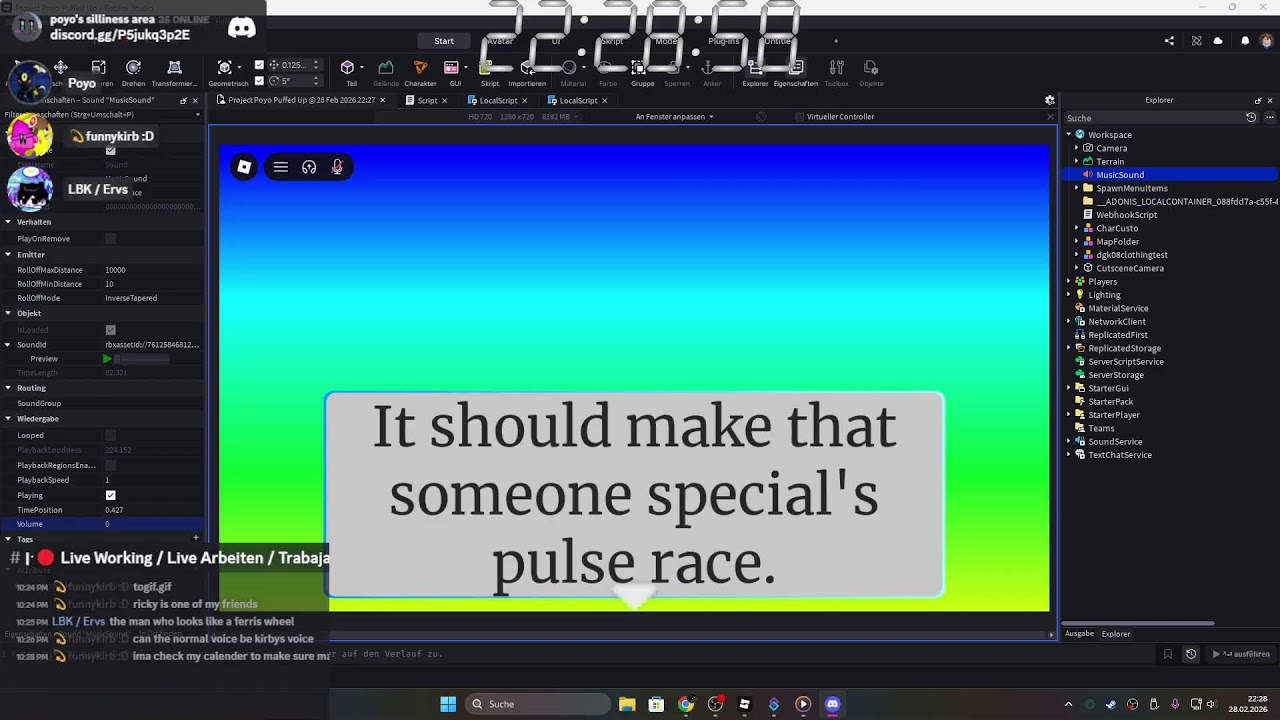Image resolution: width=1280 pixels, height=720 pixels.
Task: Enable the Virtueller Controller checkbox
Action: pos(798,117)
